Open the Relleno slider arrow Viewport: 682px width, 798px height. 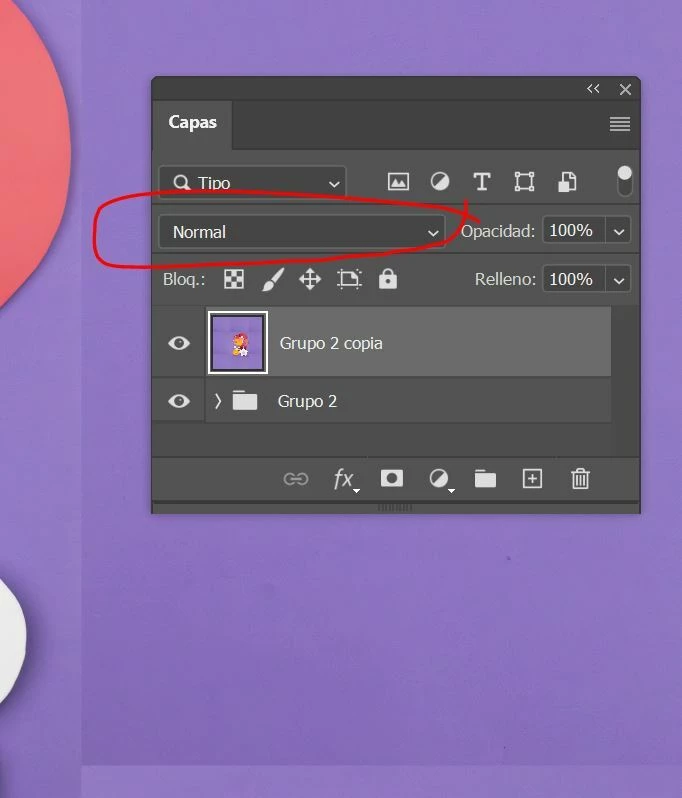coord(618,280)
